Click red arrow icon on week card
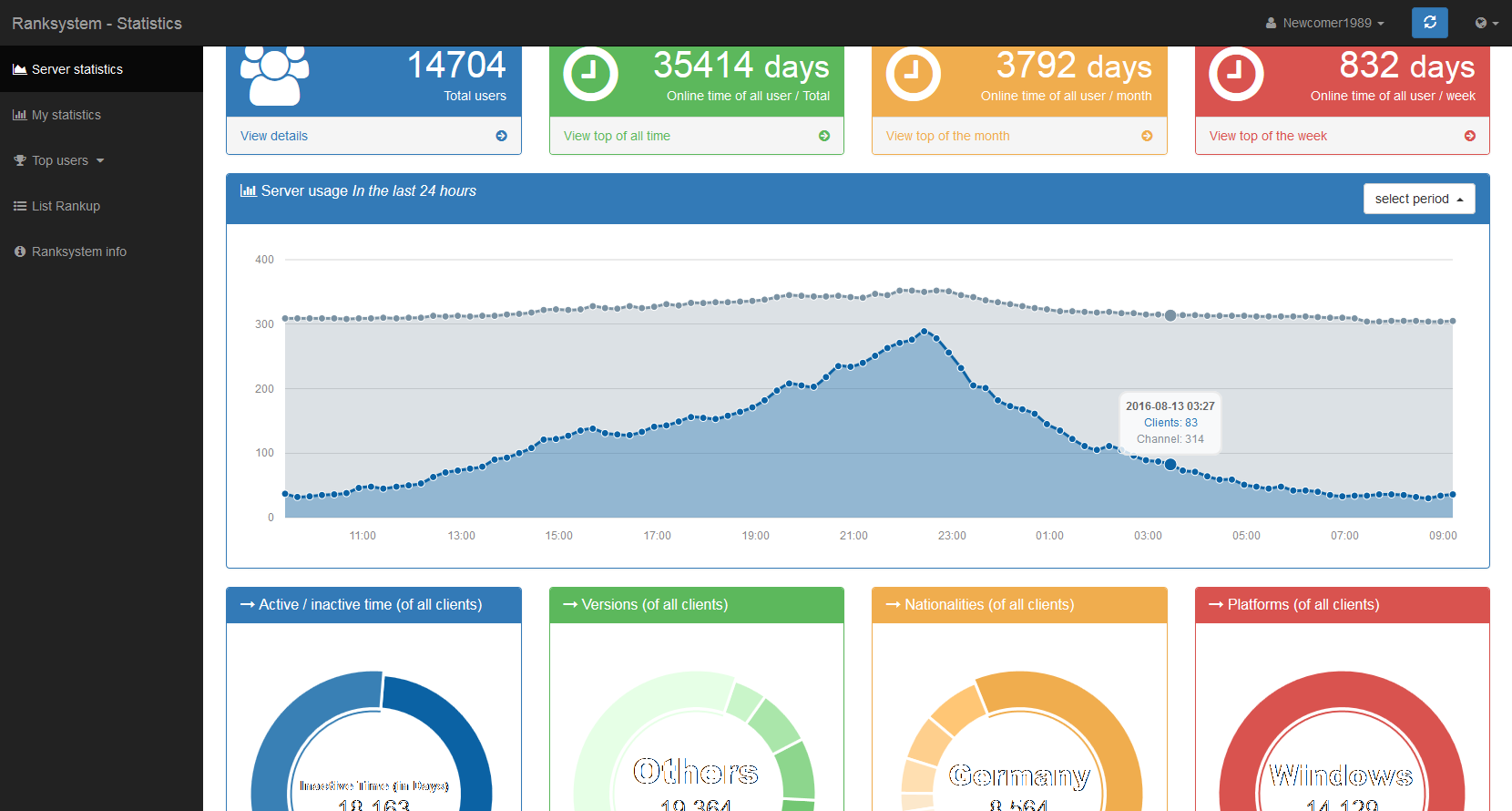 click(x=1470, y=136)
